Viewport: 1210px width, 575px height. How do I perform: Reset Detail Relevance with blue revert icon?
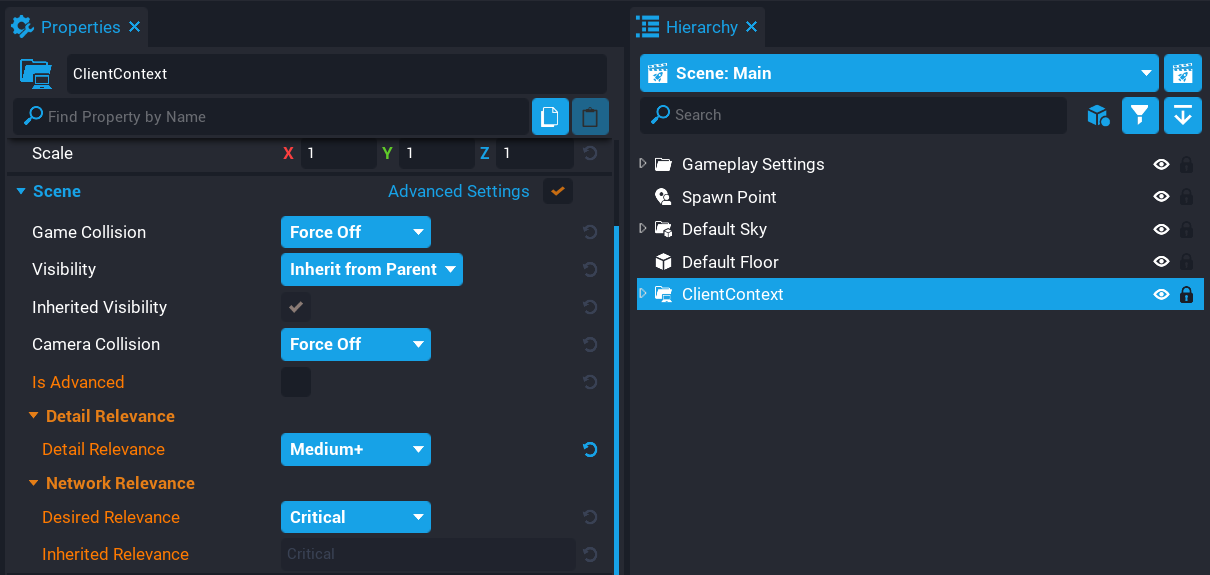590,450
